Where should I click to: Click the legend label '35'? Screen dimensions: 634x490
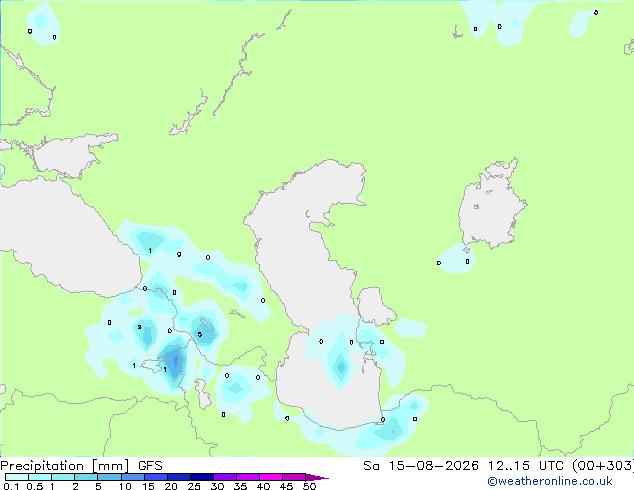pyautogui.click(x=240, y=486)
